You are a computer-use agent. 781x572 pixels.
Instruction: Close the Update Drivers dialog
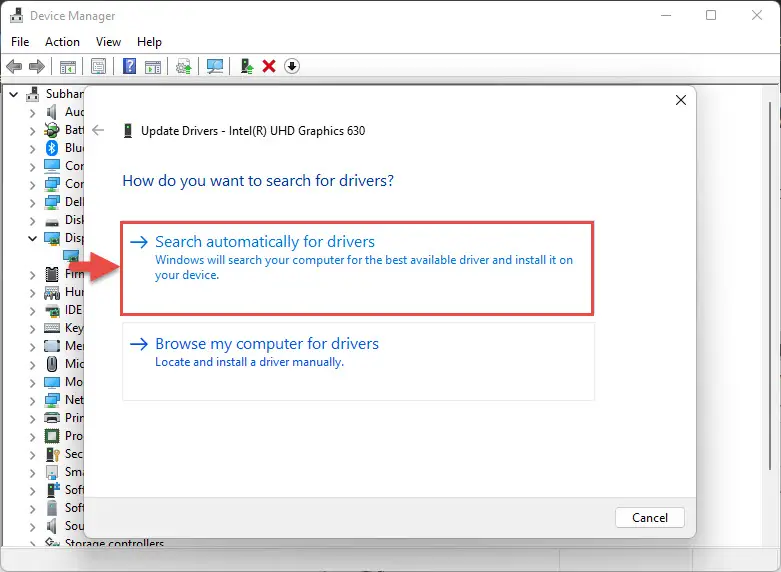tap(680, 100)
